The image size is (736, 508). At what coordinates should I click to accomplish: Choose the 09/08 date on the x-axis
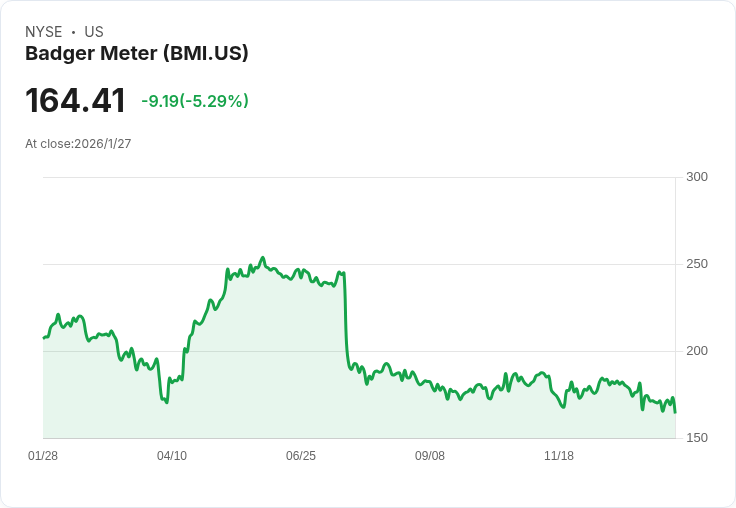click(x=430, y=456)
